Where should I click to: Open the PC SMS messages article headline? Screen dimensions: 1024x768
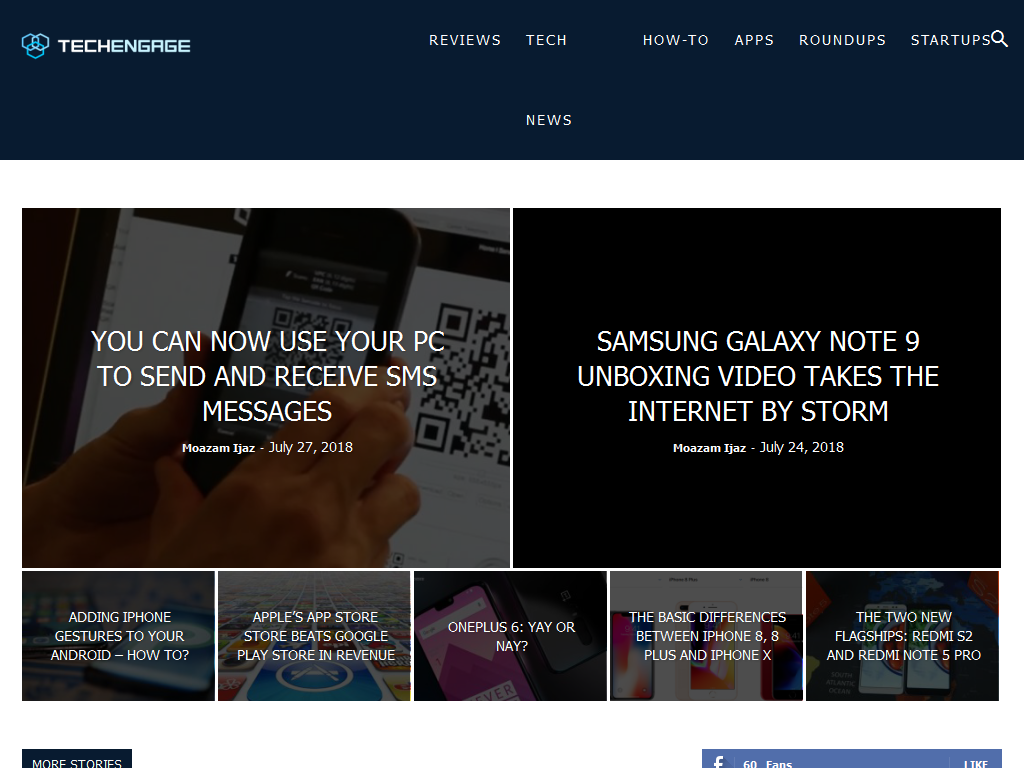tap(267, 376)
